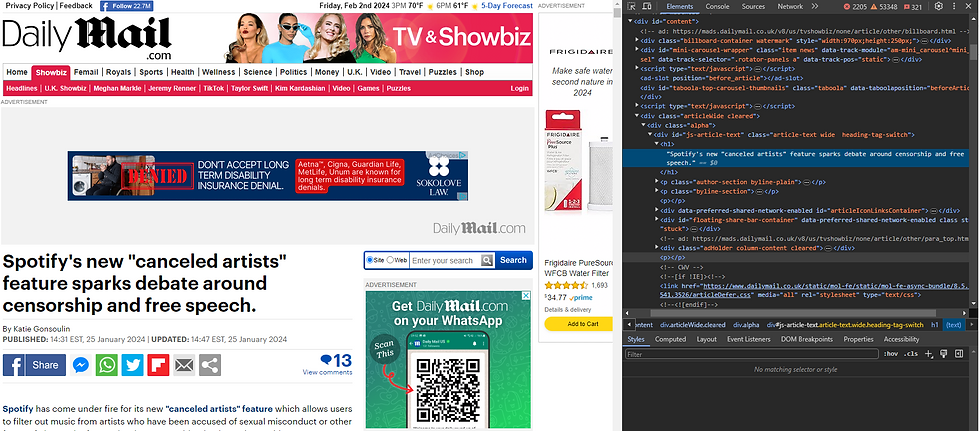Click the Login link
The image size is (980, 431).
coord(519,89)
